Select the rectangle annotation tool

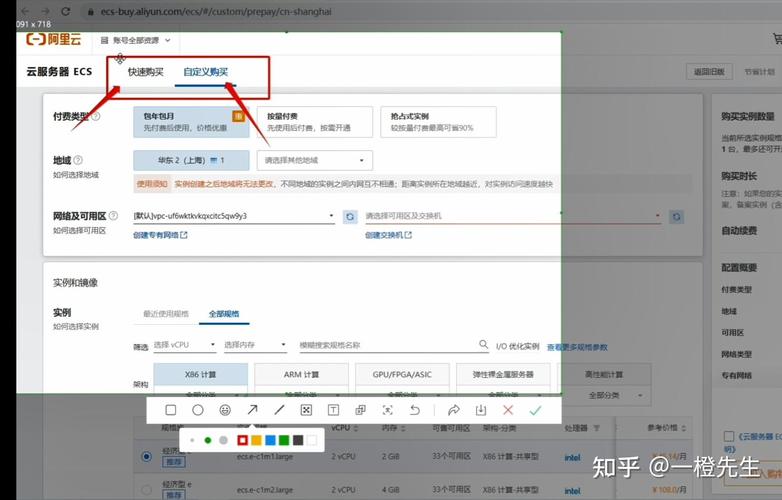click(171, 410)
